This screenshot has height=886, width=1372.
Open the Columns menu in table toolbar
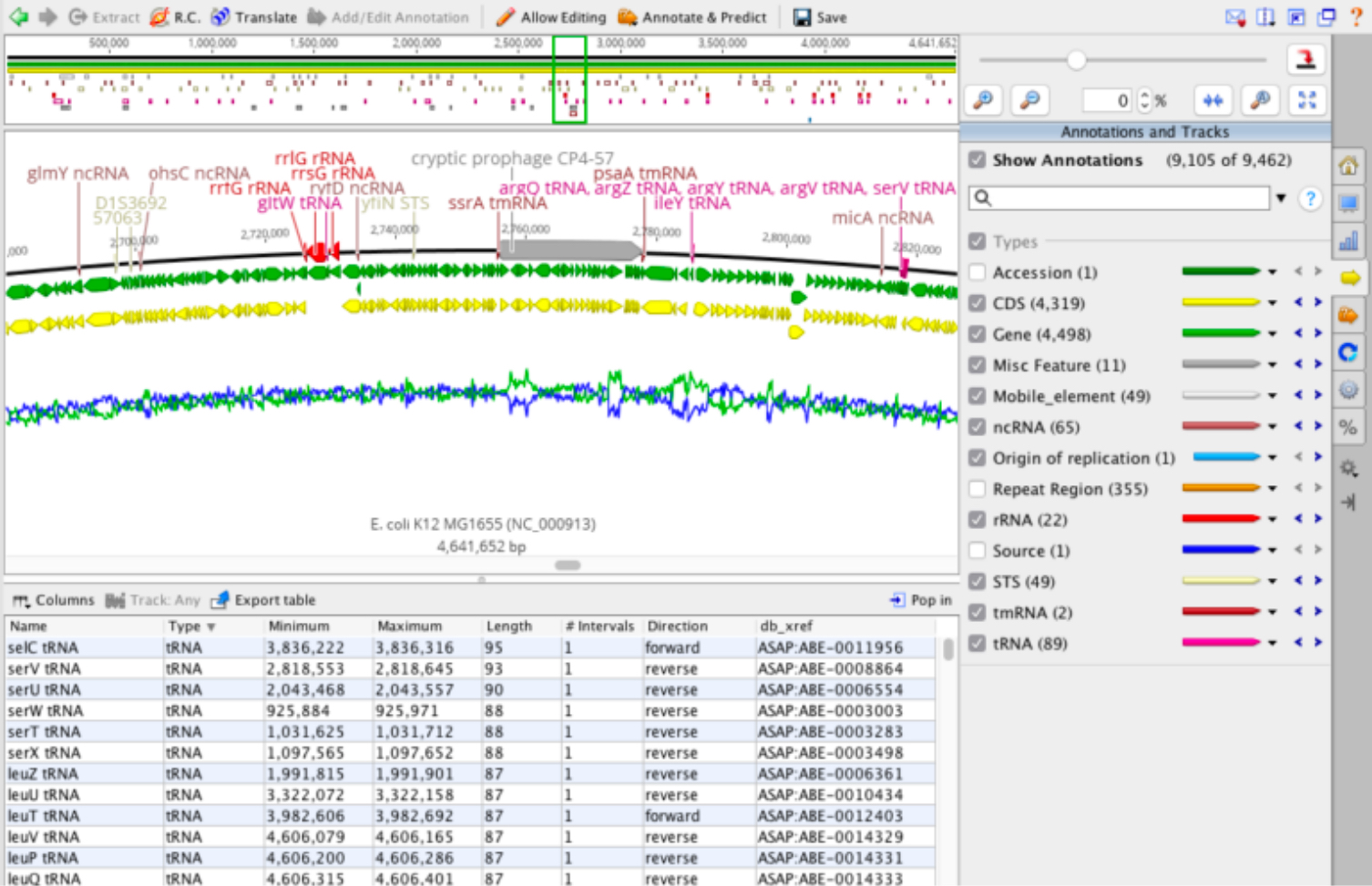(54, 600)
